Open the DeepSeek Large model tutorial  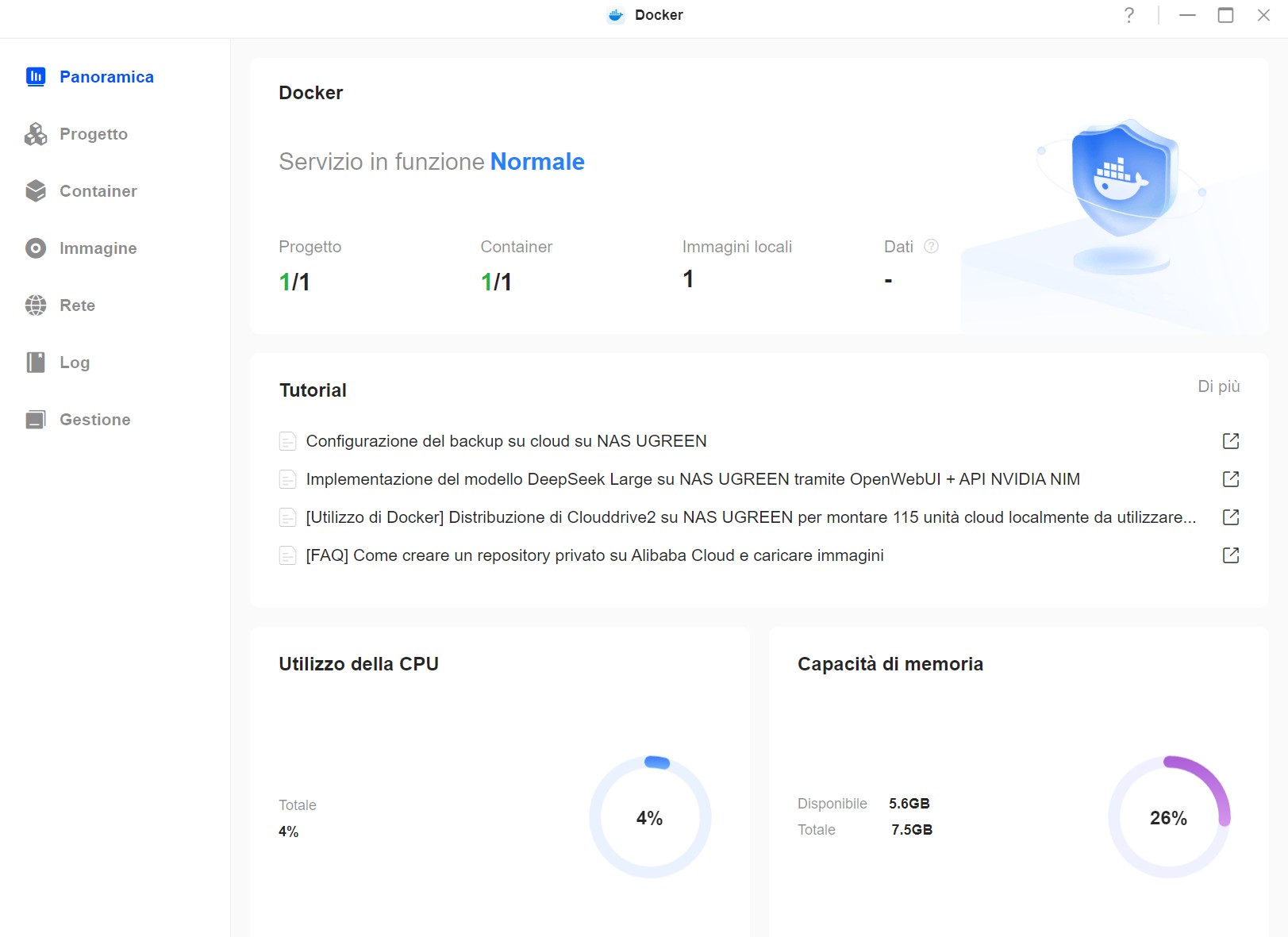692,479
